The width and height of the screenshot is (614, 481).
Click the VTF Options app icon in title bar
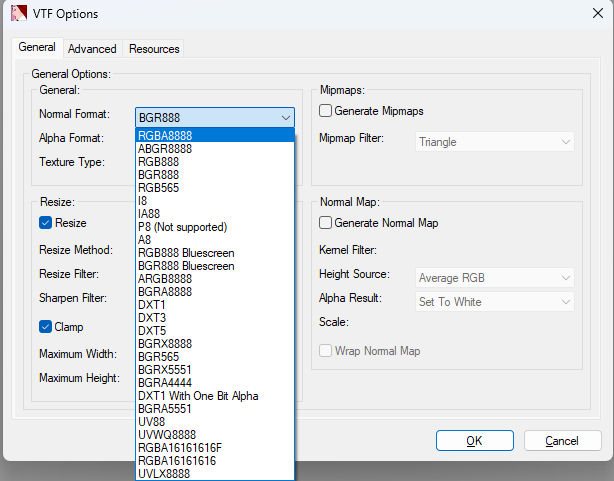click(17, 15)
